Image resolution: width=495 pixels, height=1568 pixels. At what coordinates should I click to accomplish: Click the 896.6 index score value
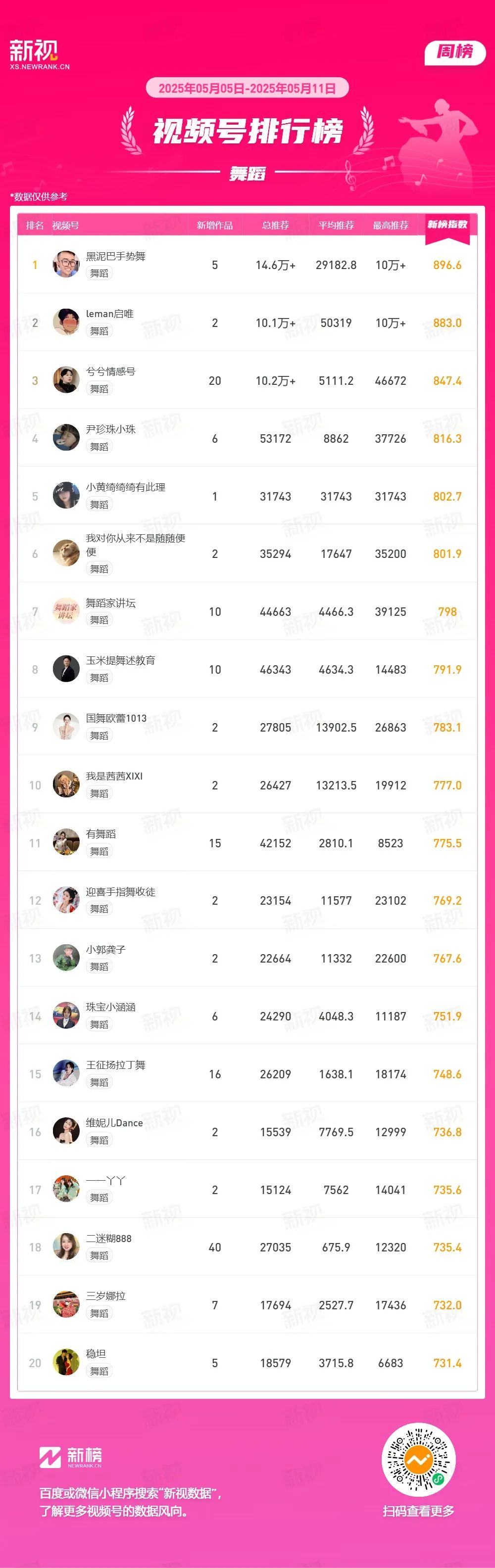[x=447, y=265]
